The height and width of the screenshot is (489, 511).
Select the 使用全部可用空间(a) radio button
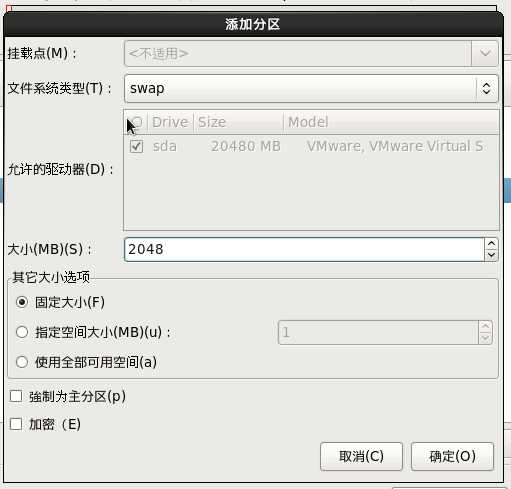coord(22,362)
